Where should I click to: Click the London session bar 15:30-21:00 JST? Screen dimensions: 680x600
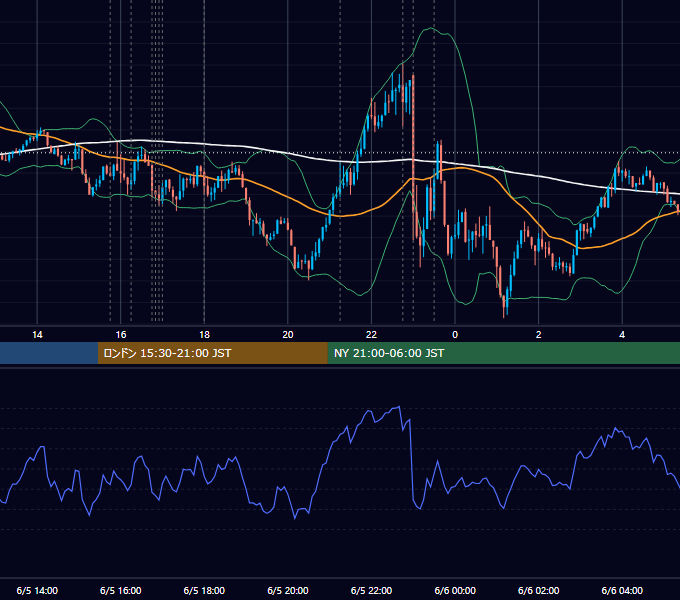pyautogui.click(x=212, y=353)
